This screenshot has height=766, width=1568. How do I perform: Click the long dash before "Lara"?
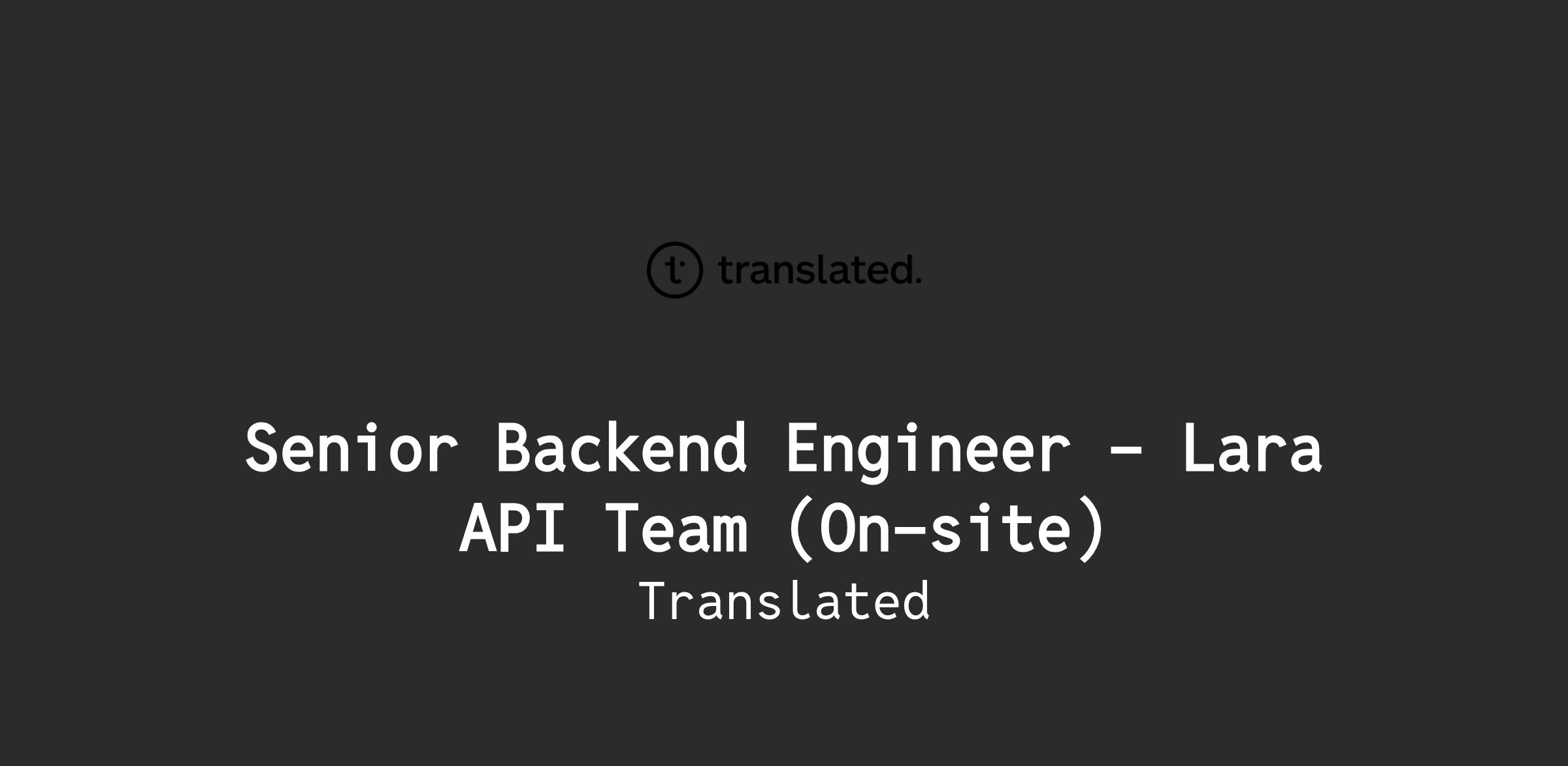pyautogui.click(x=1126, y=451)
